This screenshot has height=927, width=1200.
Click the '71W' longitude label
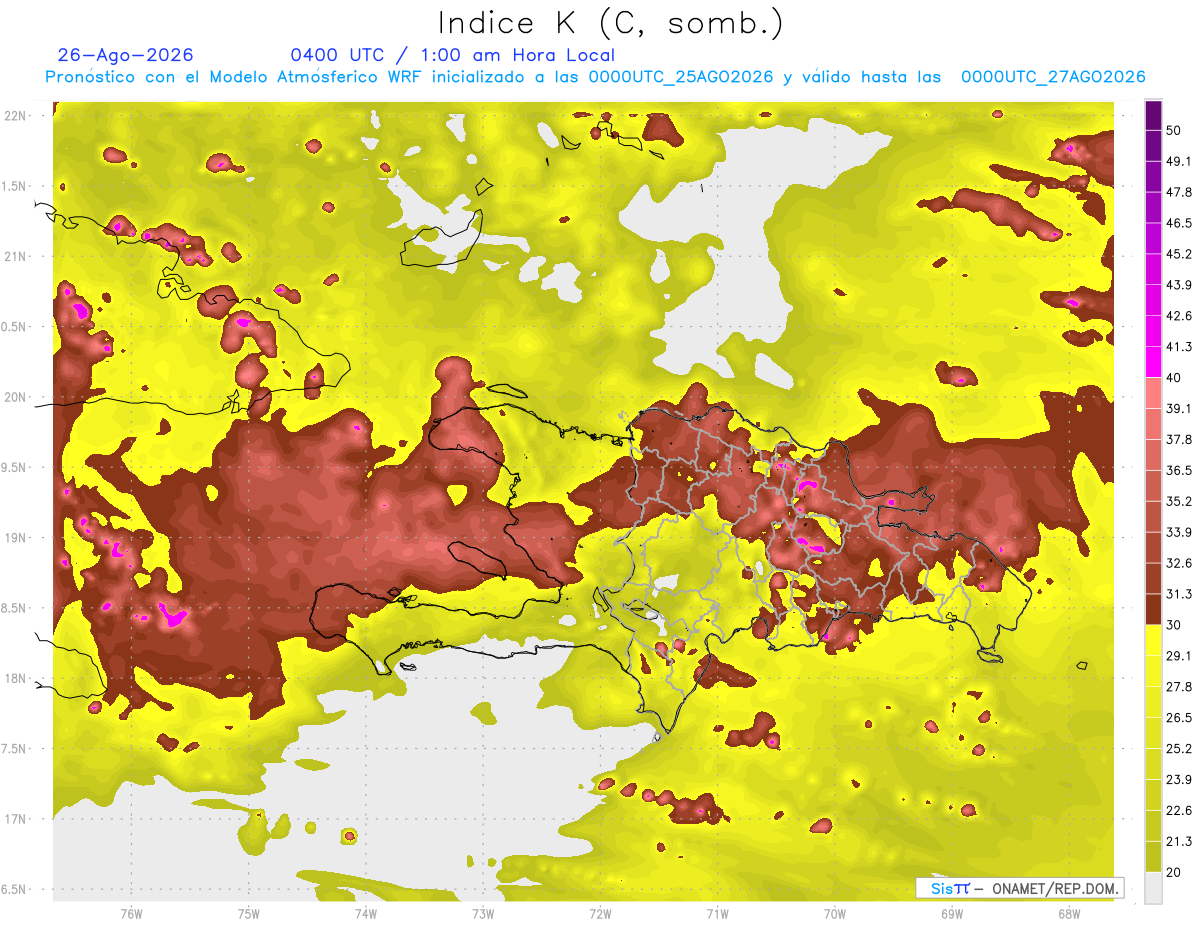(x=717, y=913)
